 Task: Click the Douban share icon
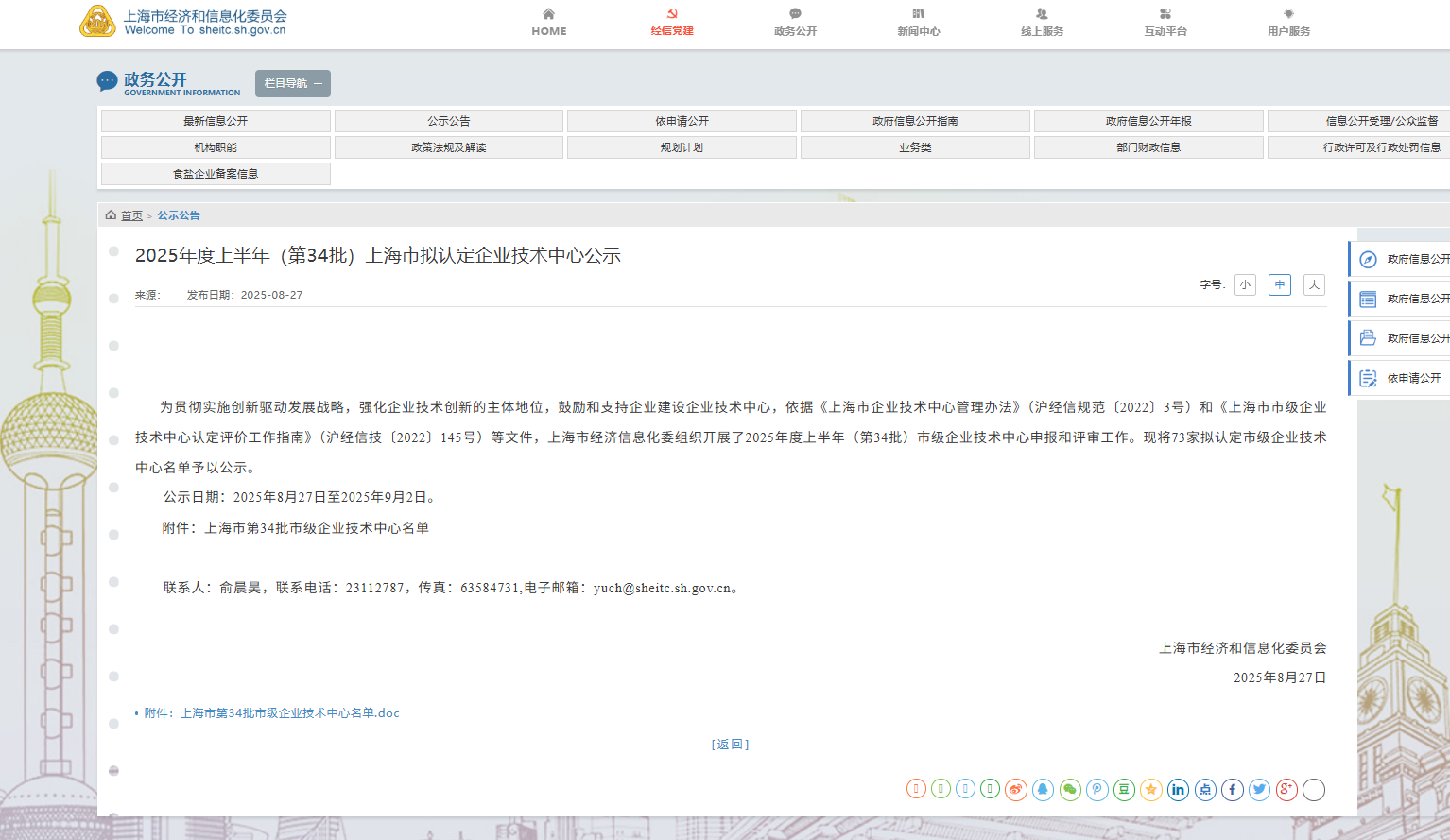coord(1124,790)
